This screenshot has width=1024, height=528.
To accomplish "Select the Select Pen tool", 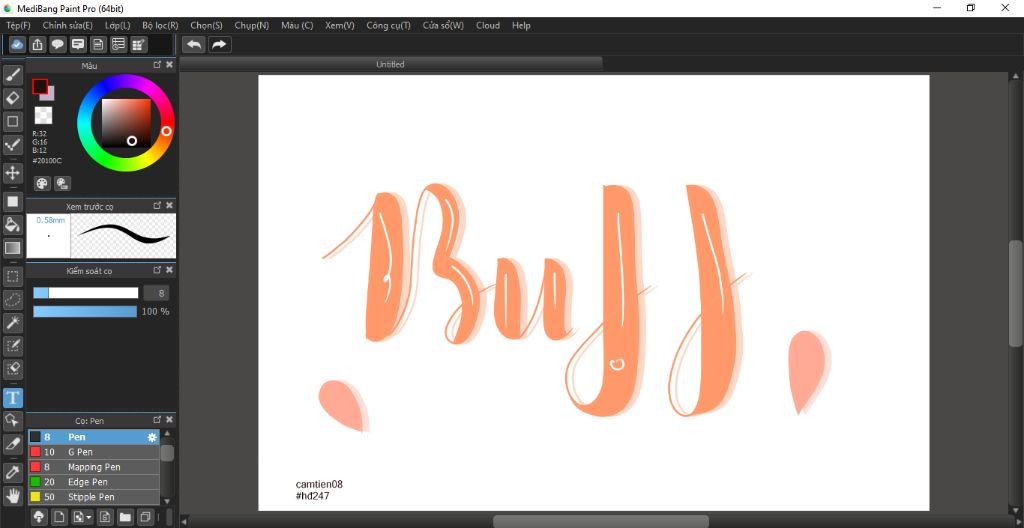I will click(12, 345).
